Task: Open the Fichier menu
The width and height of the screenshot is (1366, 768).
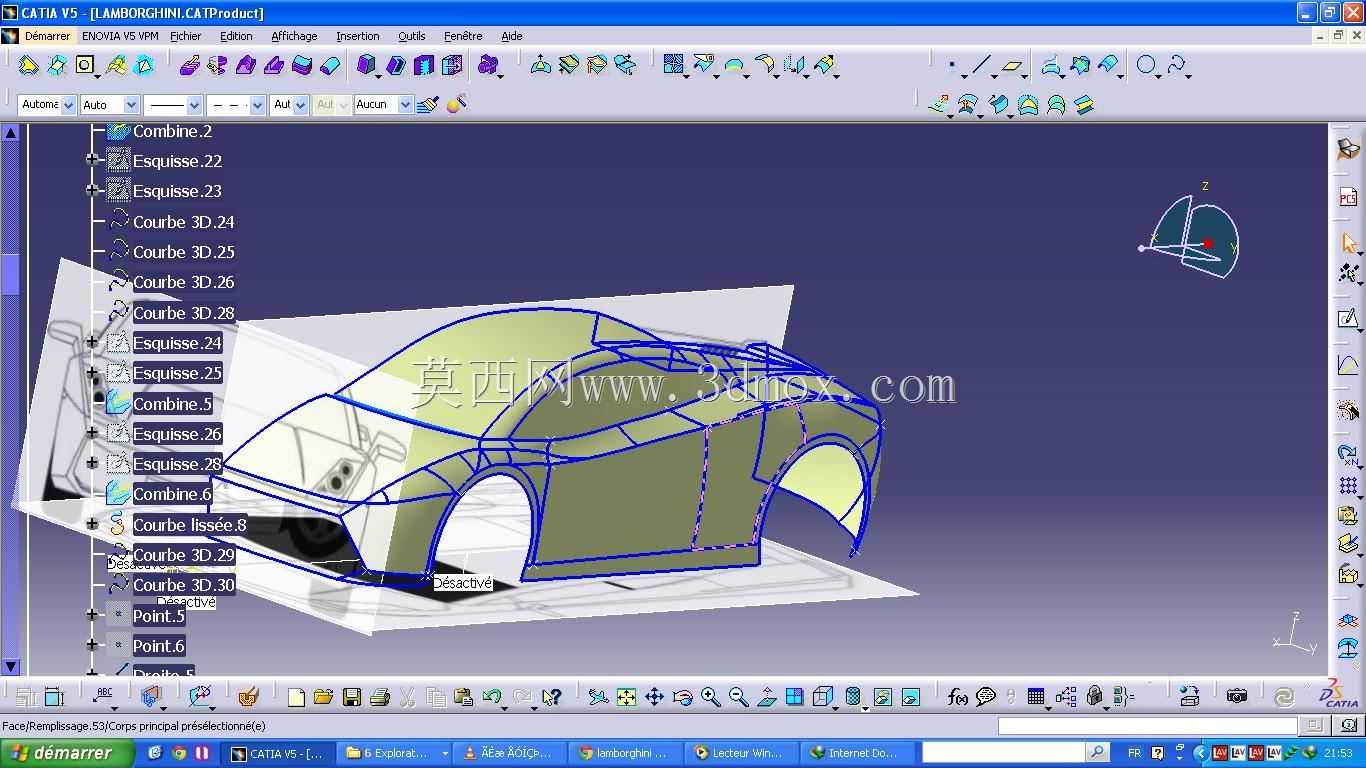Action: pos(185,36)
